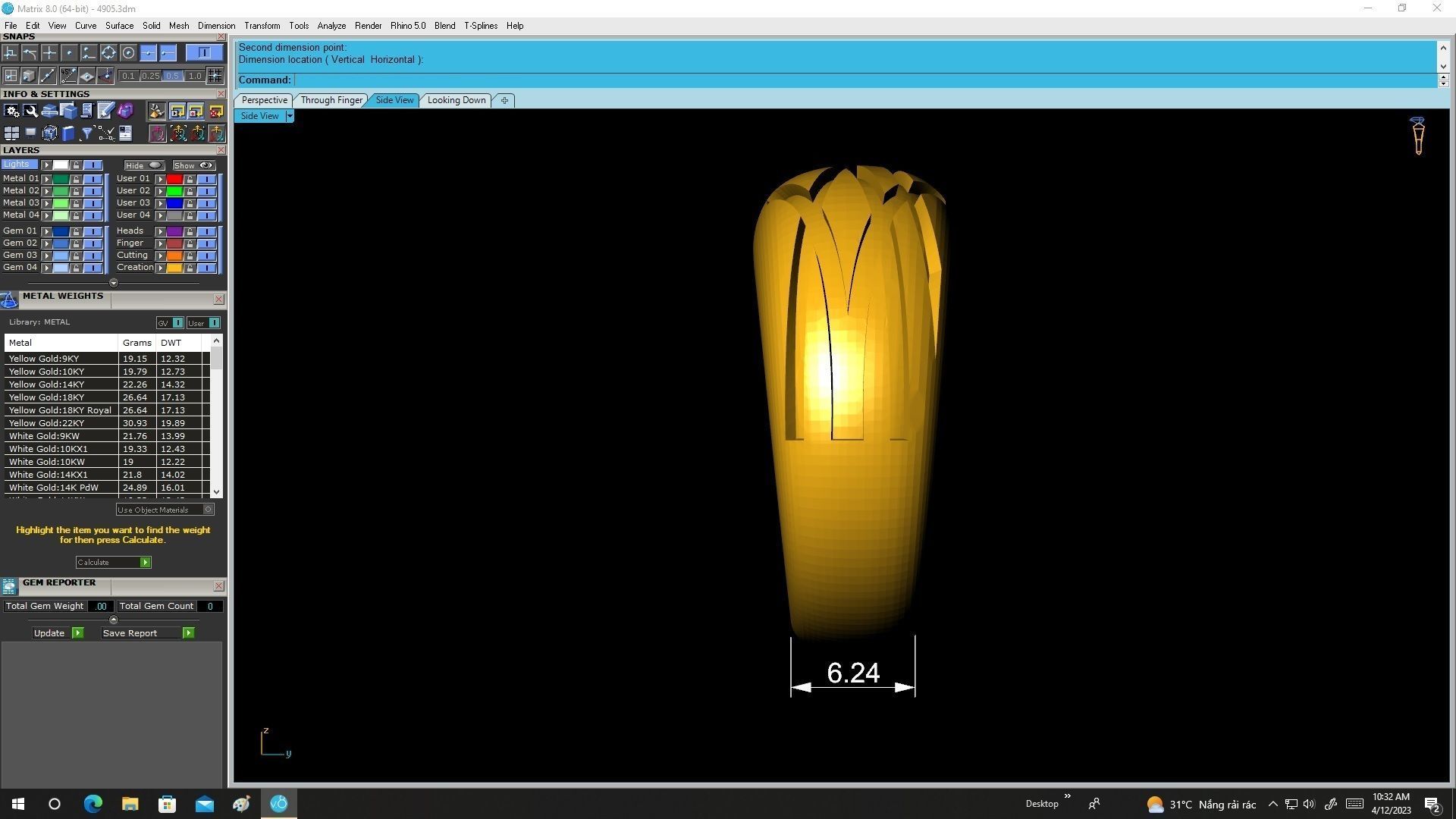
Task: Open the T-Splines menu
Action: point(480,26)
